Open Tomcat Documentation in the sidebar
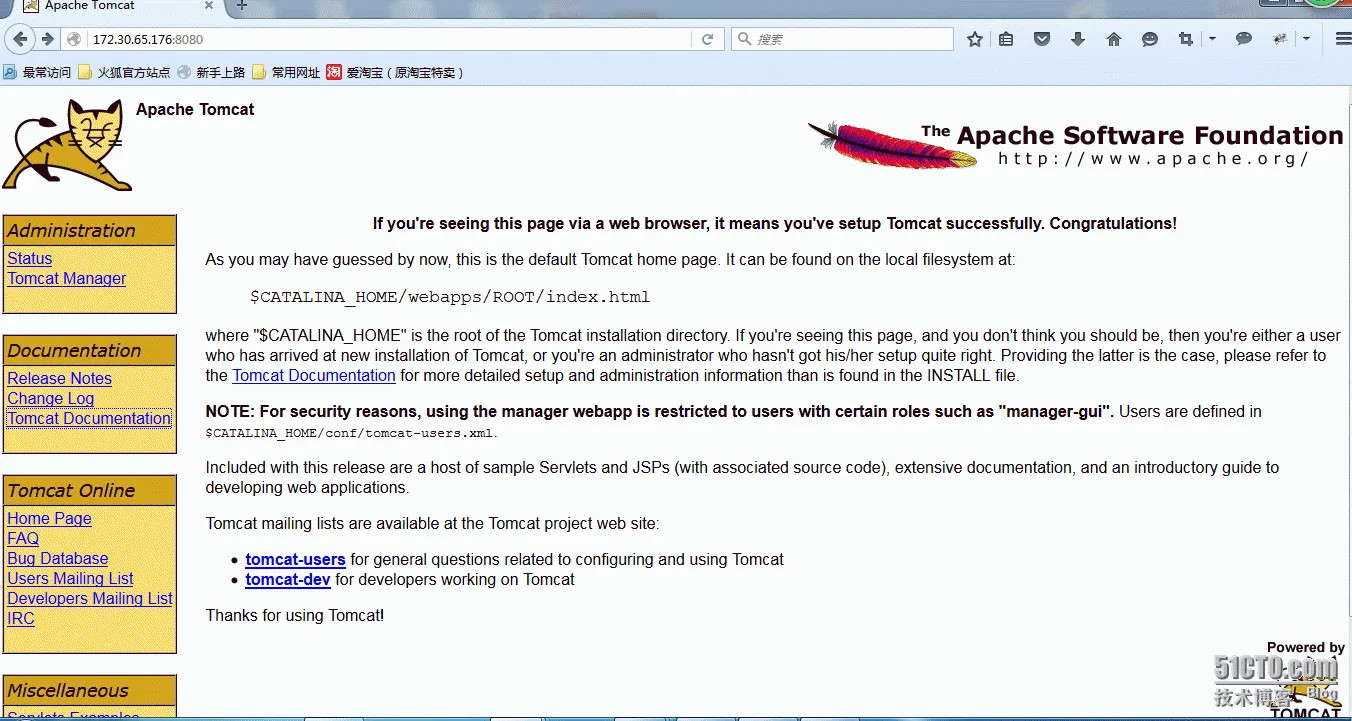The width and height of the screenshot is (1352, 721). tap(89, 418)
